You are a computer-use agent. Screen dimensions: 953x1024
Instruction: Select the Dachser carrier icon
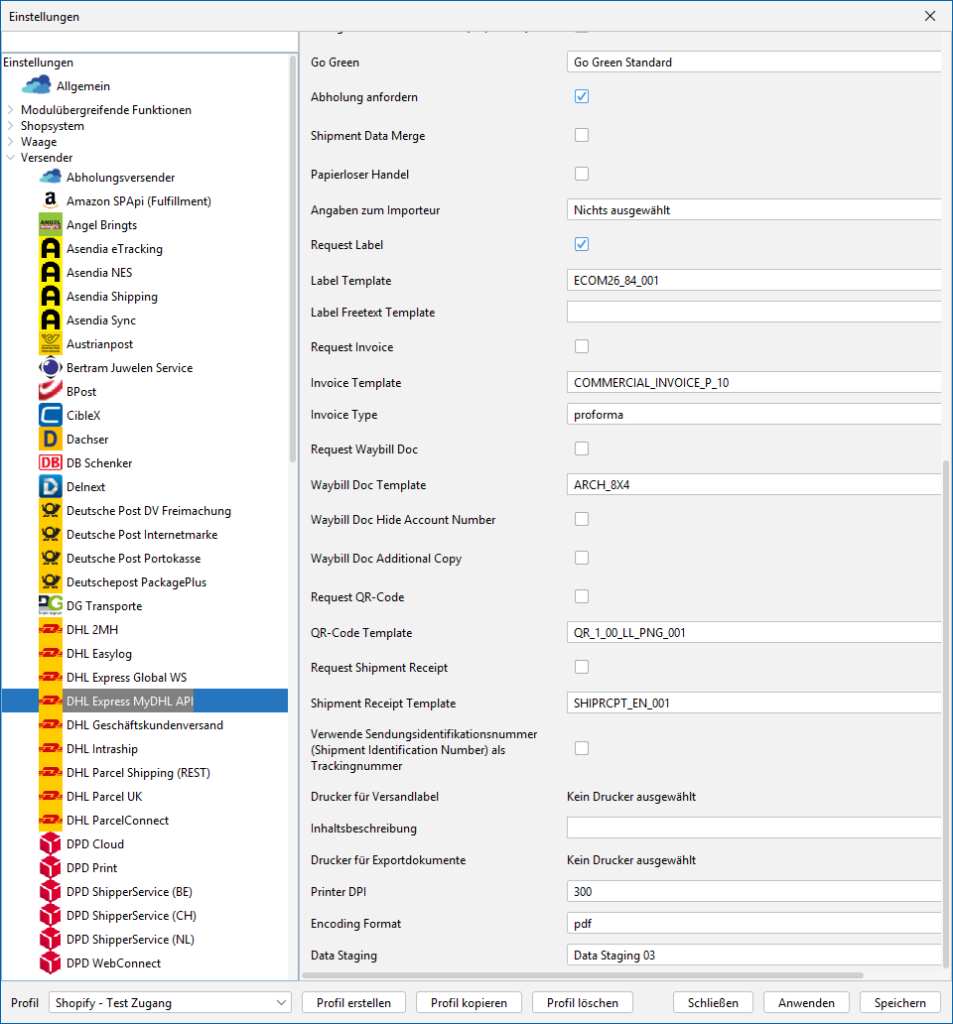pyautogui.click(x=50, y=439)
